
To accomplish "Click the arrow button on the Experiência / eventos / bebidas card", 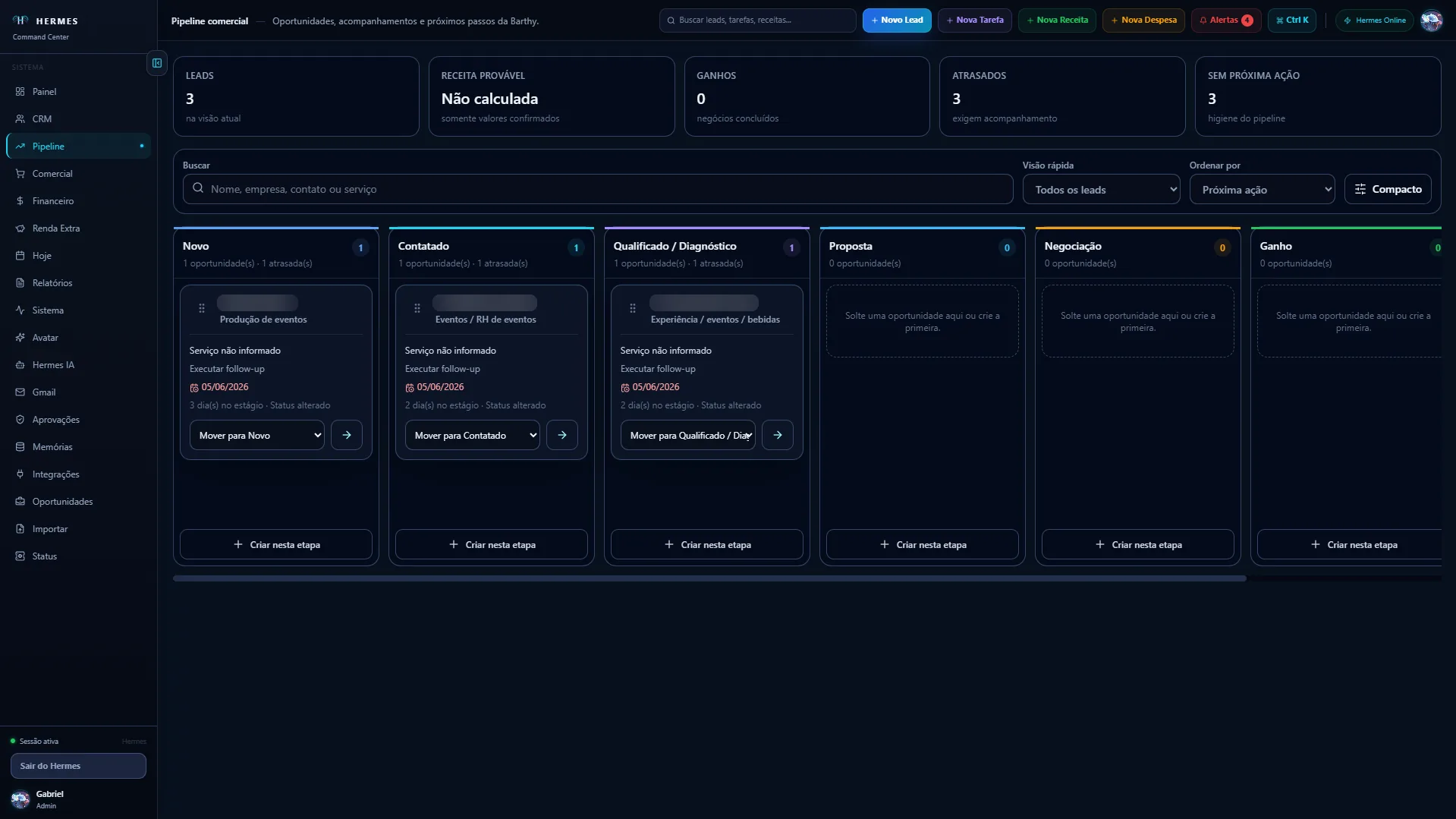I will tap(778, 435).
